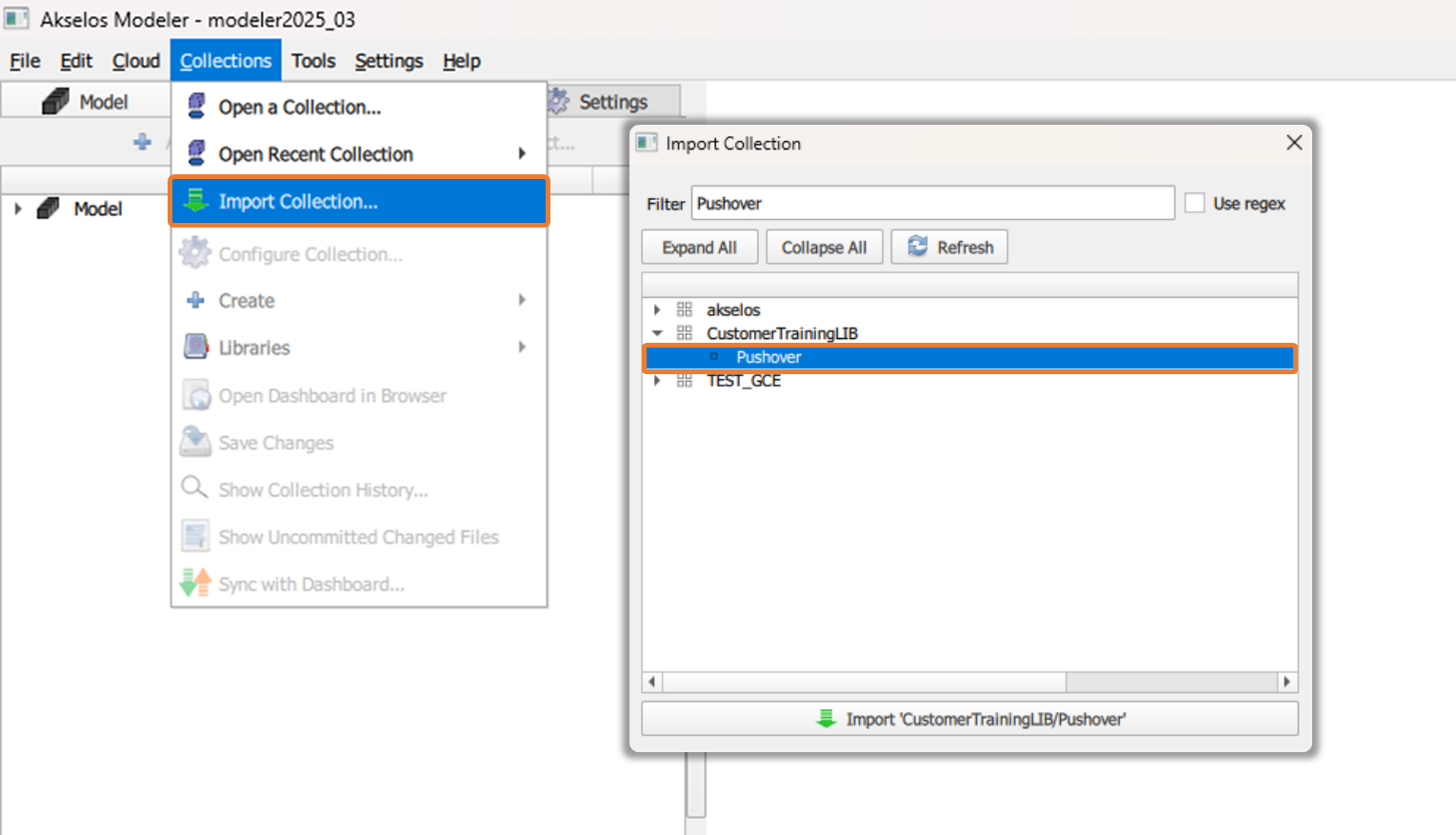
Task: Click Import 'CustomerTrainingLIB/Pushover' button
Action: [969, 719]
